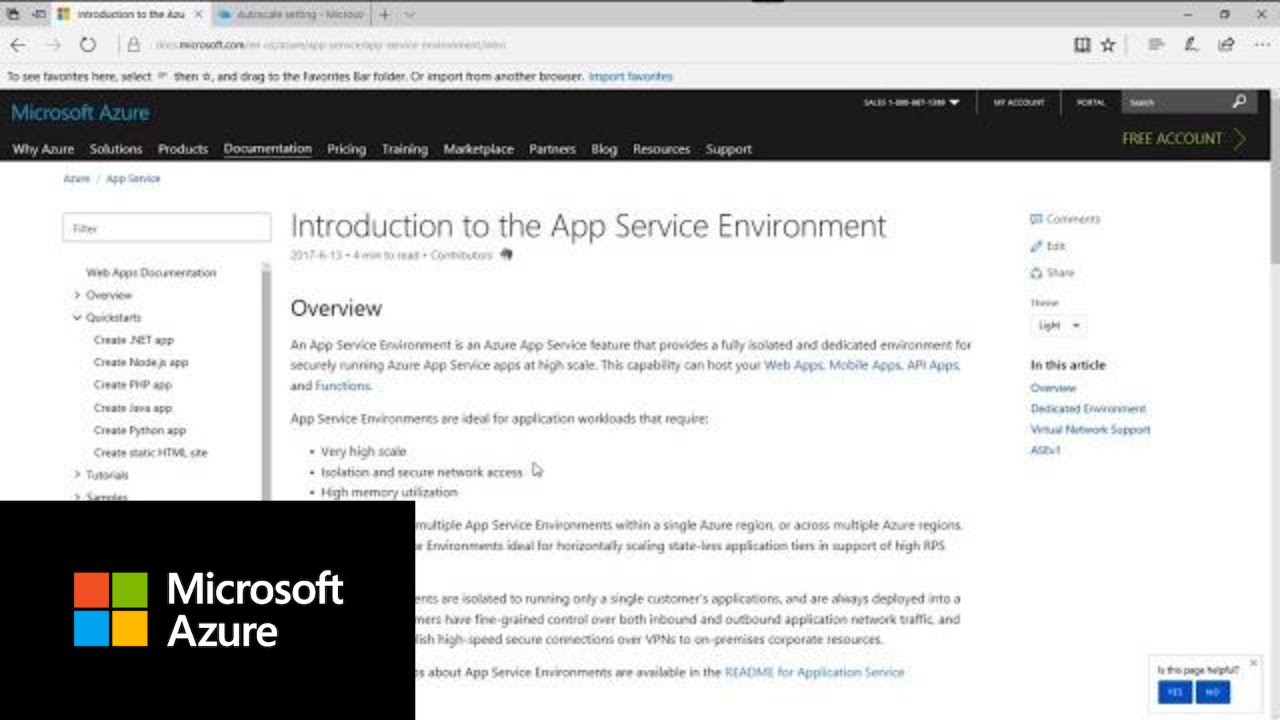Open the browser More menu (three dots)

1261,45
